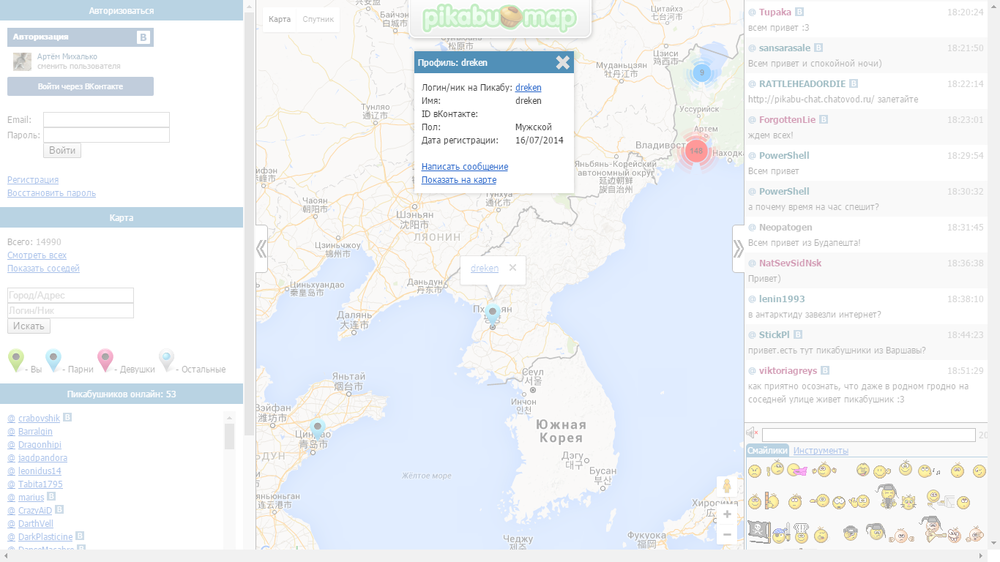Insert the smiley waving a pink flag
1000x562 pixels.
tap(797, 470)
